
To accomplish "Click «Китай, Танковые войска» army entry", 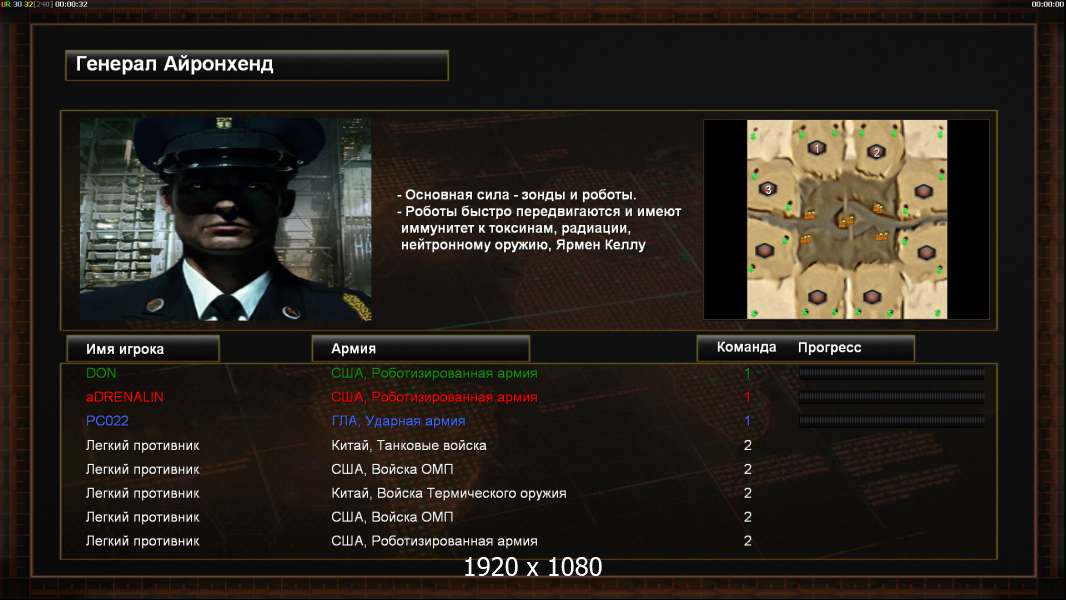I will pos(409,445).
